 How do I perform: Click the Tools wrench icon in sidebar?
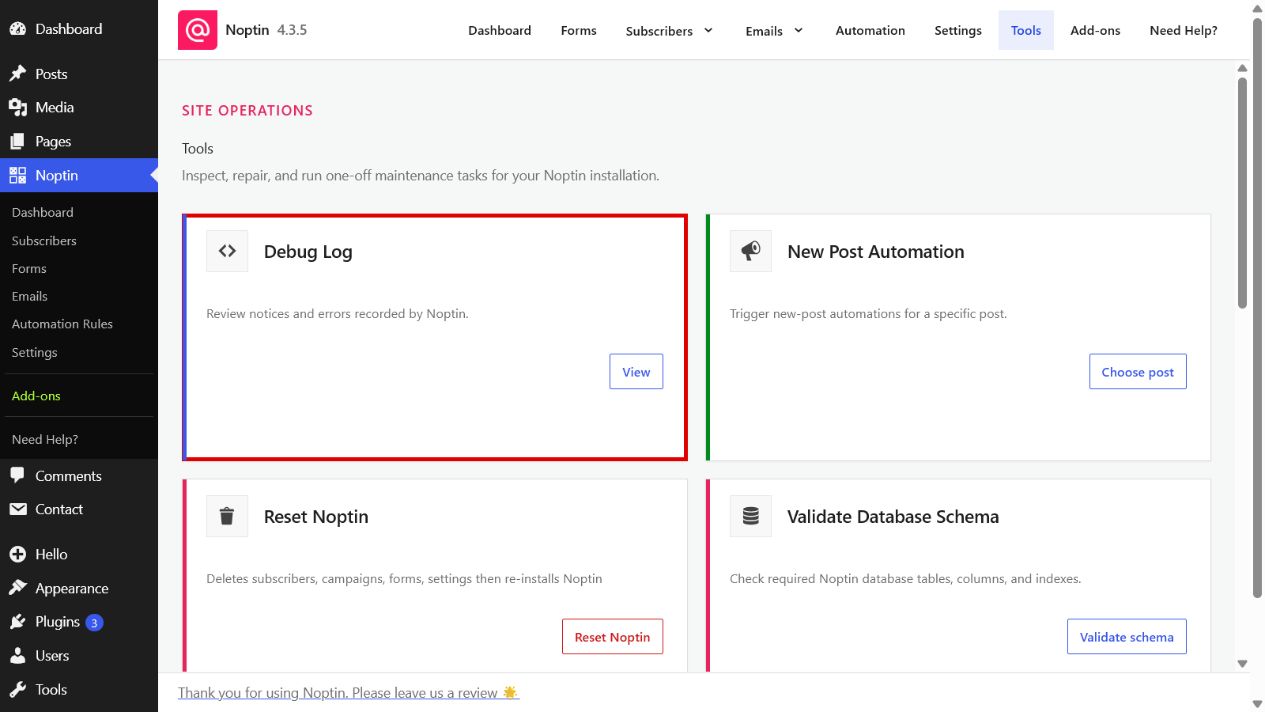click(x=18, y=689)
